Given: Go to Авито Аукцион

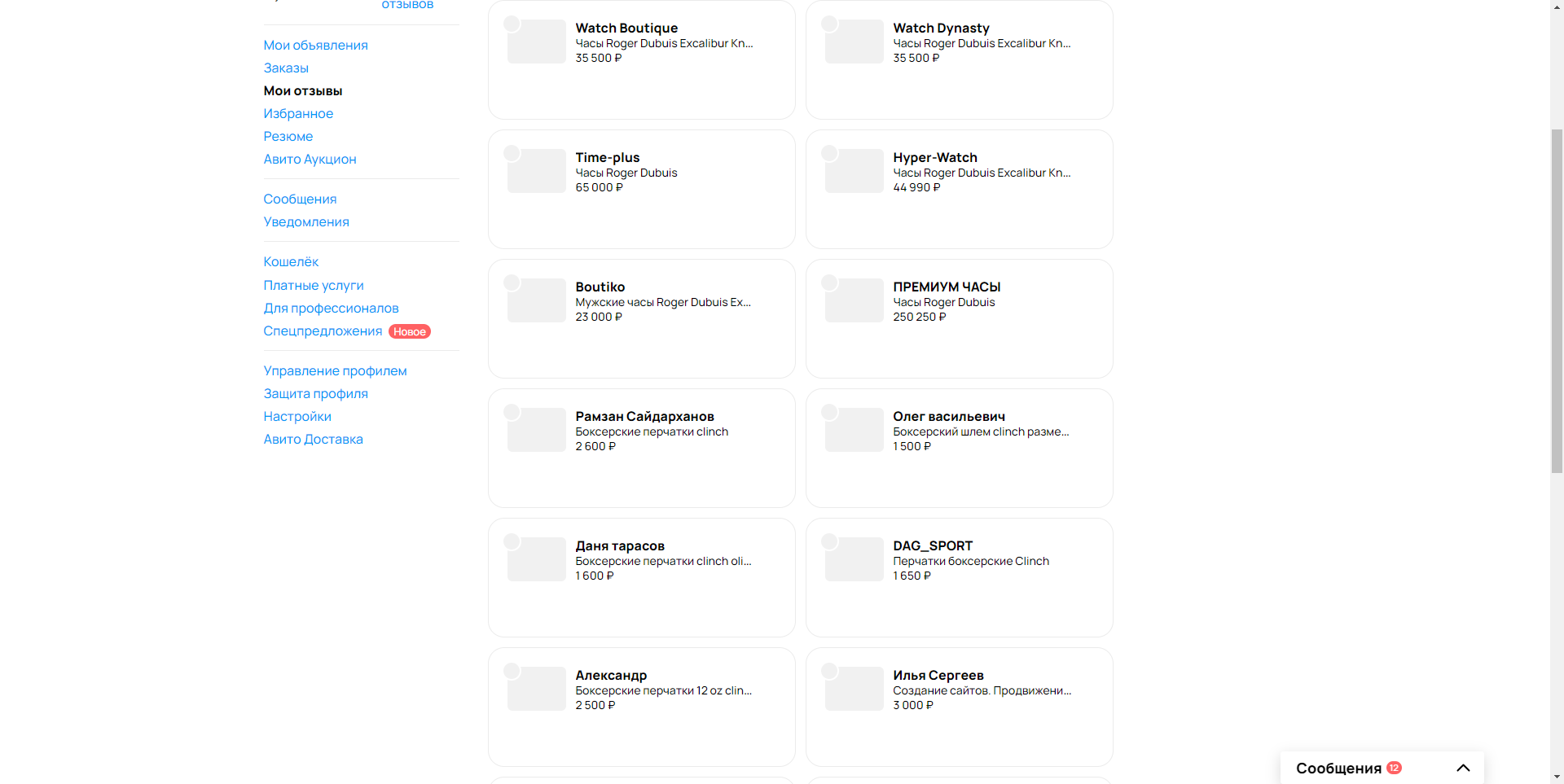Looking at the screenshot, I should pos(310,160).
